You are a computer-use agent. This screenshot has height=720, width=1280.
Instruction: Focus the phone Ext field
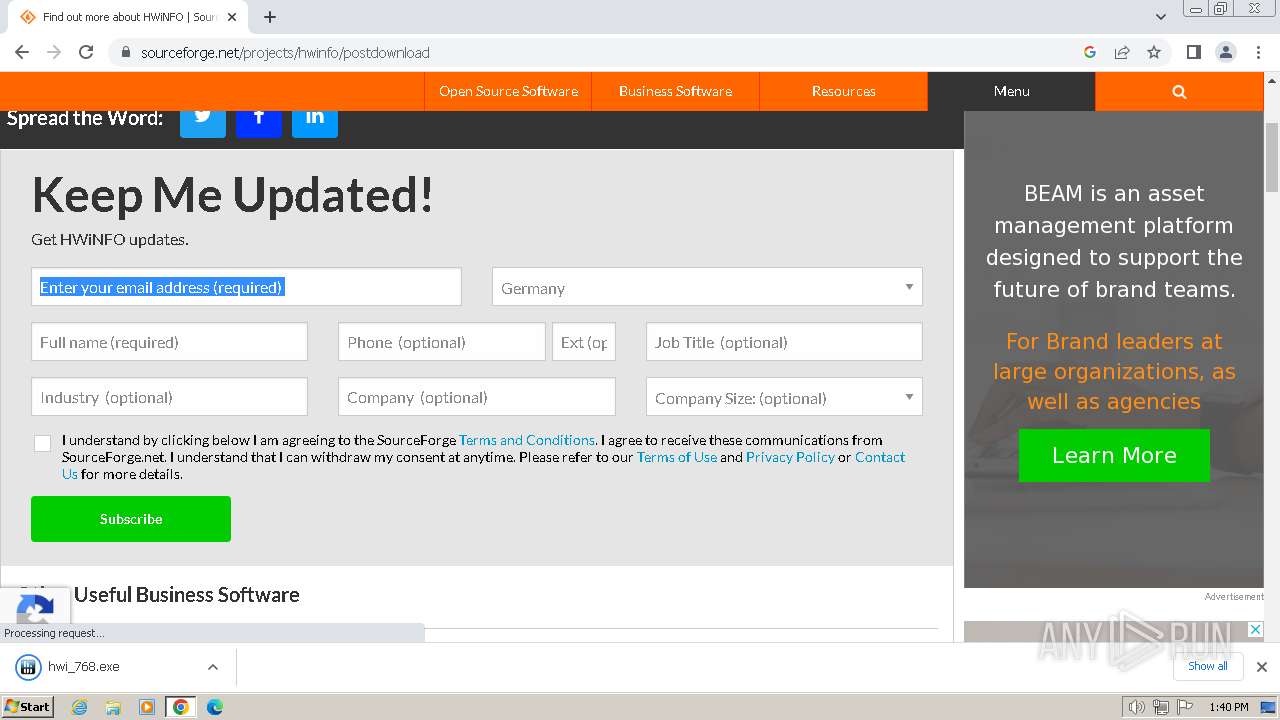tap(584, 342)
